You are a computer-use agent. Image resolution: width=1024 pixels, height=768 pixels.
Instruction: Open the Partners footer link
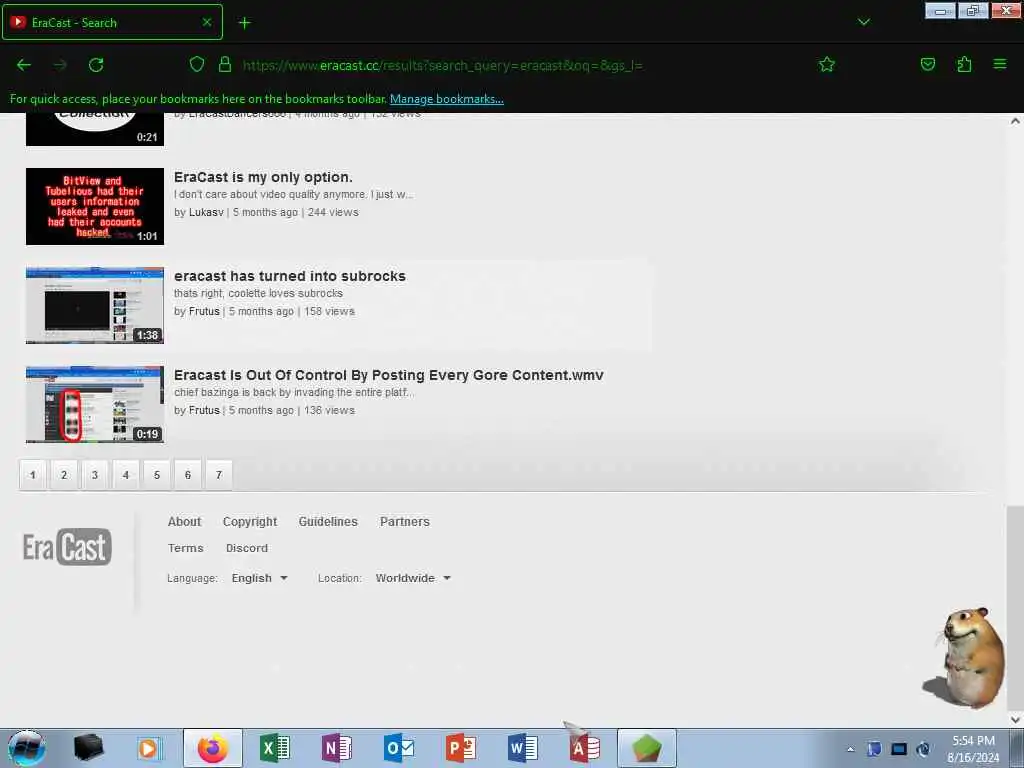(405, 522)
